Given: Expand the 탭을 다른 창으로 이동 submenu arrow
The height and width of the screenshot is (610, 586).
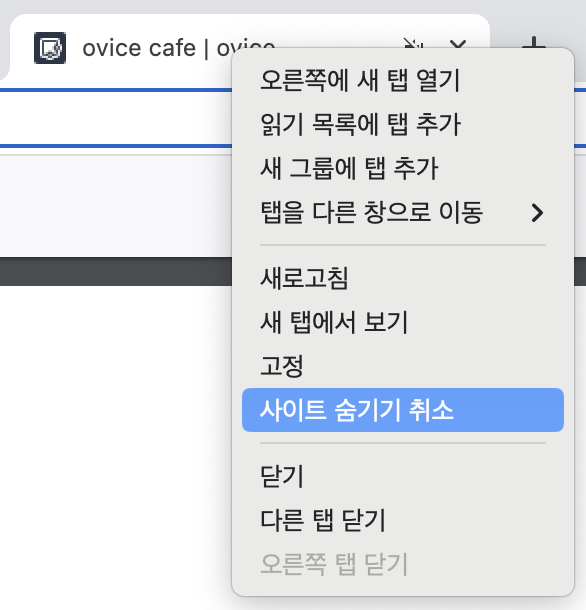Looking at the screenshot, I should pos(537,213).
